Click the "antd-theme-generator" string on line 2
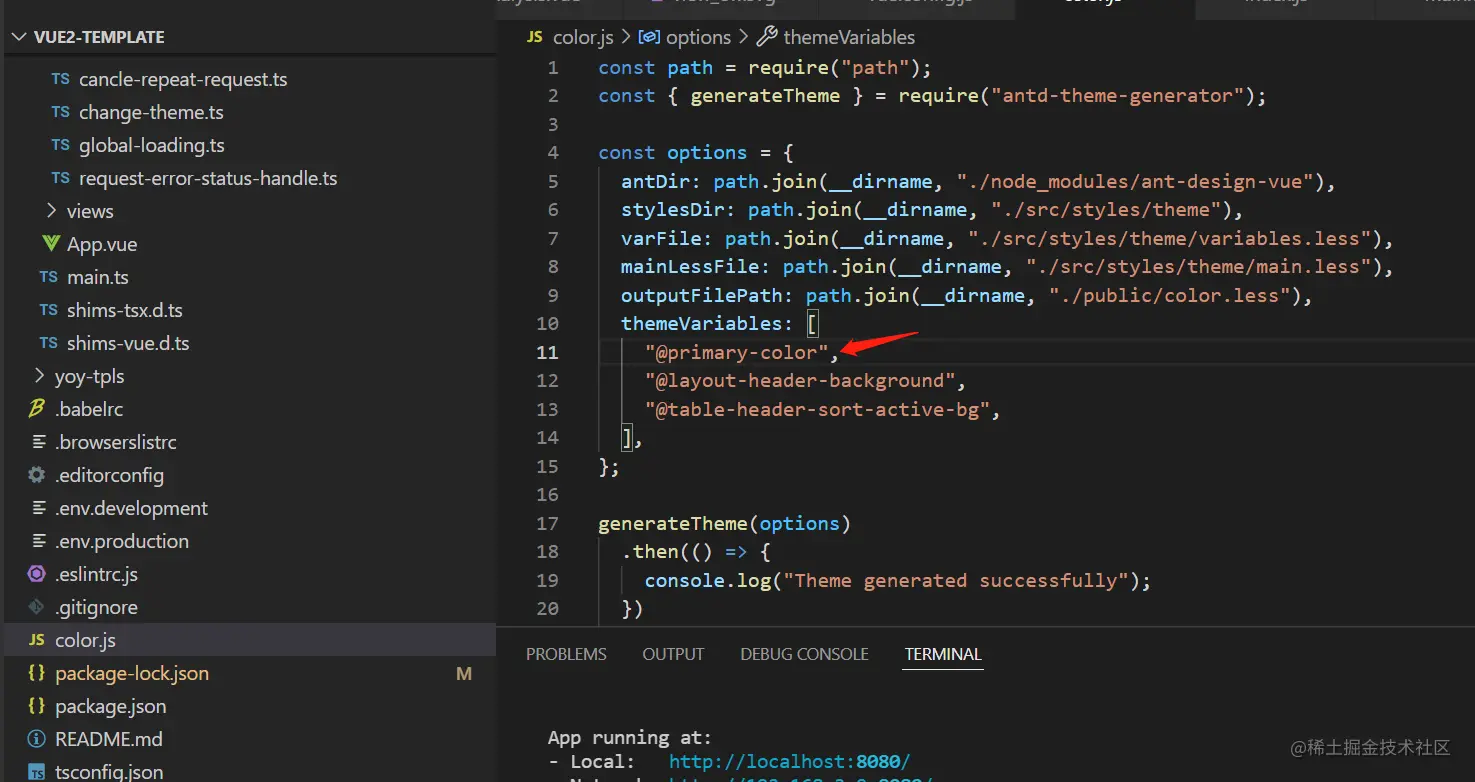The width and height of the screenshot is (1475, 782). (1117, 96)
